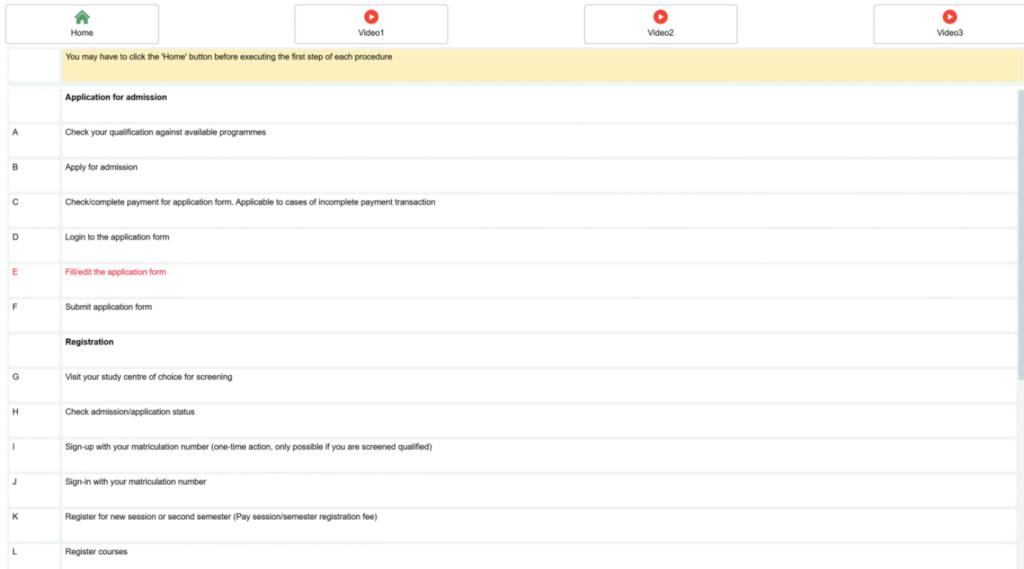
Task: Open Video3 via its play icon
Action: click(x=949, y=17)
